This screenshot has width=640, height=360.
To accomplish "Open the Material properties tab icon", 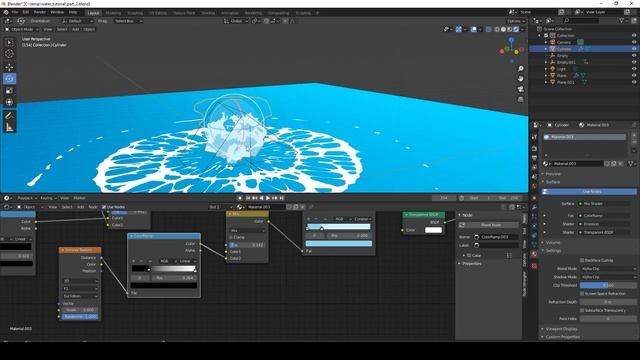I will 534,254.
